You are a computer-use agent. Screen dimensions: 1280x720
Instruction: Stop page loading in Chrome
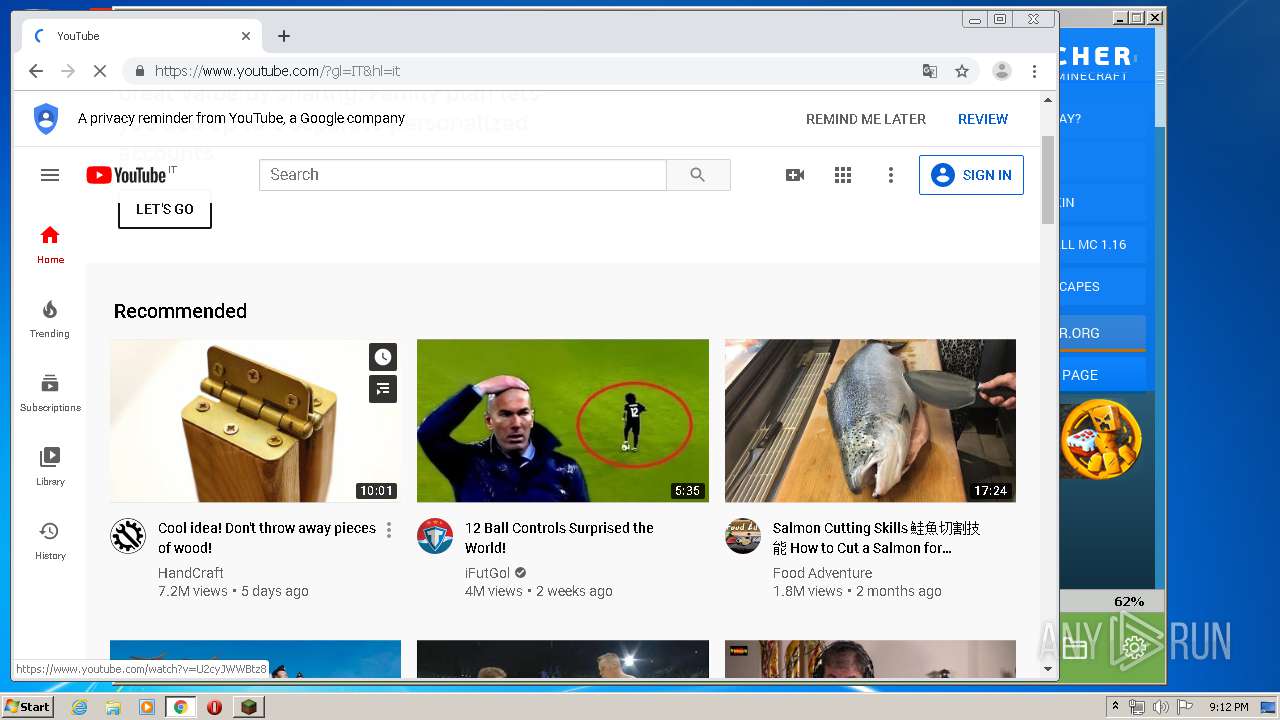click(x=100, y=71)
